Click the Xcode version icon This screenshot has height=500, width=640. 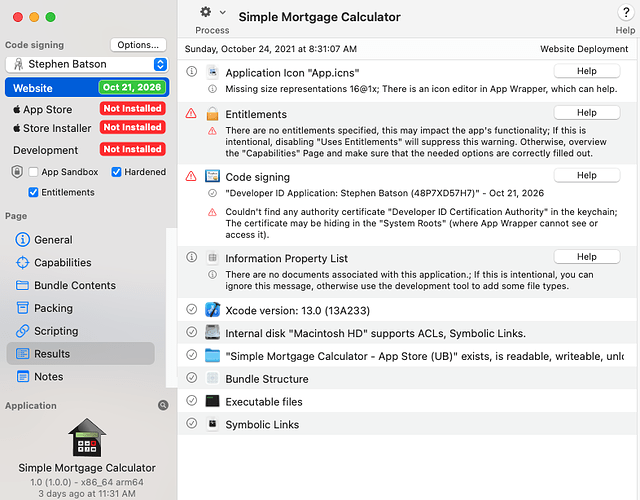pos(212,310)
